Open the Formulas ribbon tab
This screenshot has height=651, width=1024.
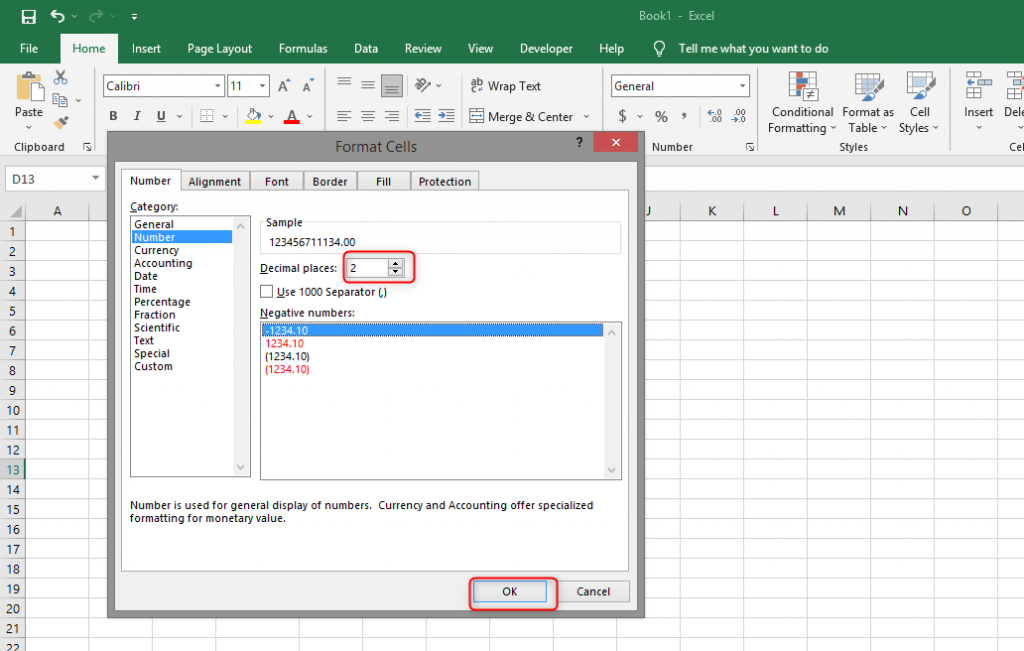tap(302, 48)
